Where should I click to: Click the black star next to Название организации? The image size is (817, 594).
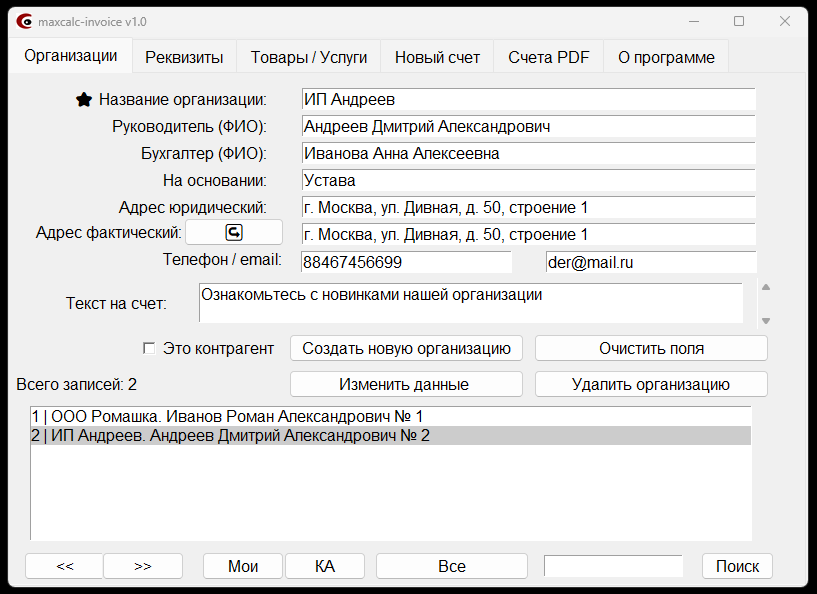pyautogui.click(x=84, y=100)
